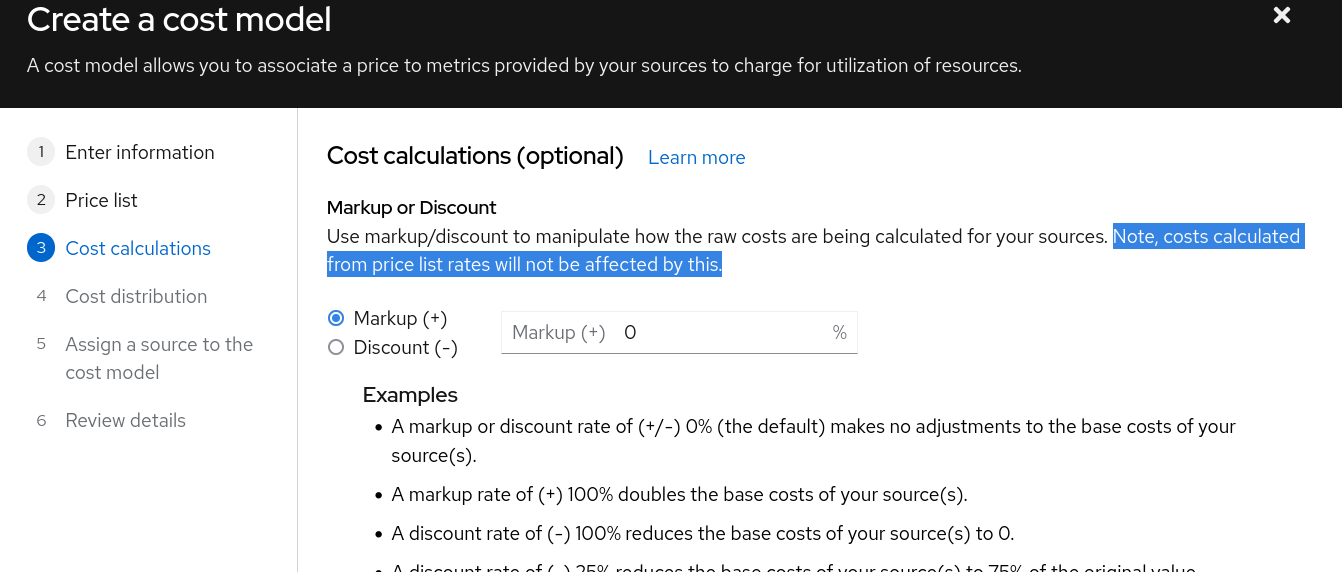The width and height of the screenshot is (1342, 572).
Task: Click the percent sign in markup field
Action: pyautogui.click(x=839, y=332)
